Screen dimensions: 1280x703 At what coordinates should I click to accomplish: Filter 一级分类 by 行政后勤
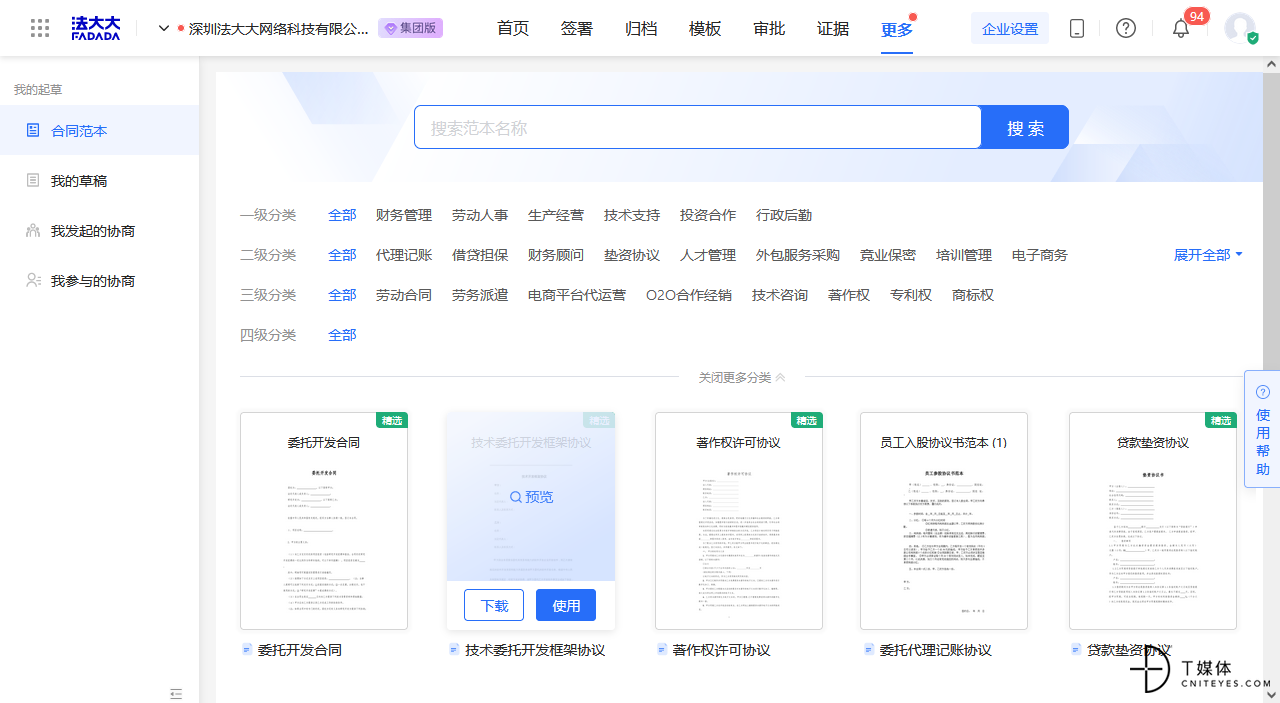tap(784, 215)
